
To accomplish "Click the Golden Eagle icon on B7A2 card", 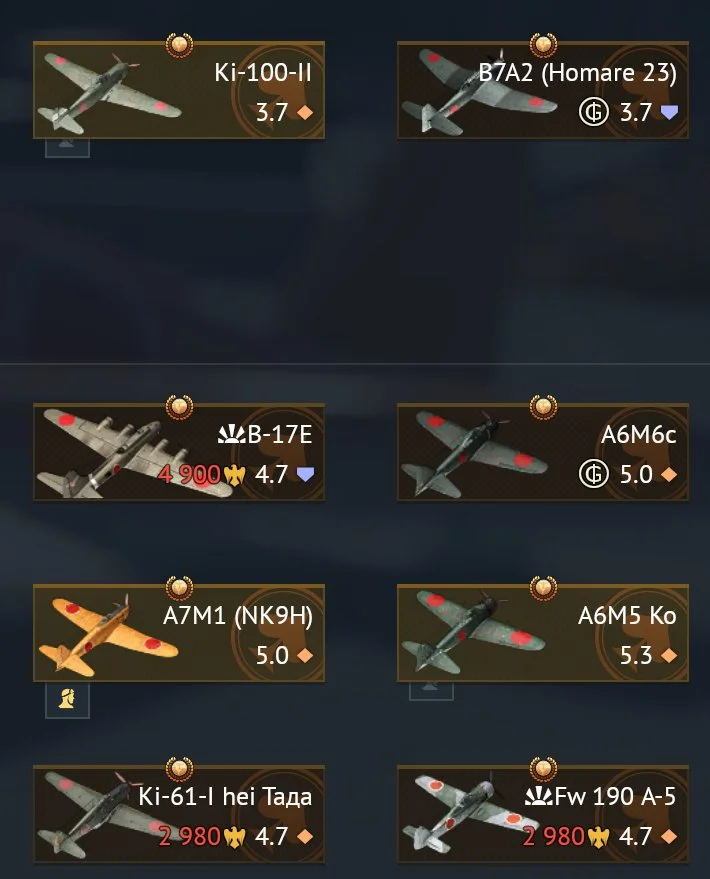I will 593,112.
